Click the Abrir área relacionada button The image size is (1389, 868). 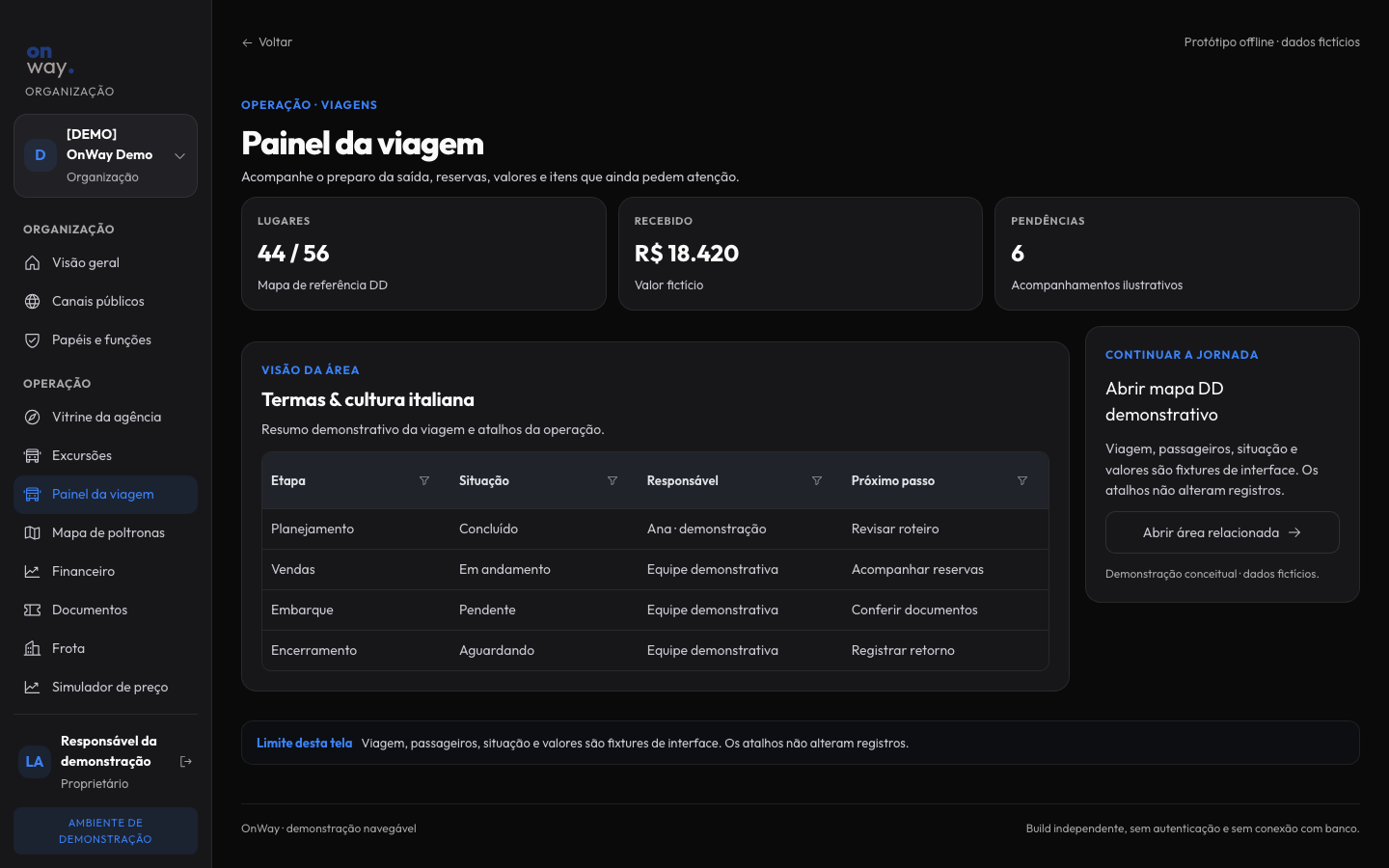pos(1222,532)
